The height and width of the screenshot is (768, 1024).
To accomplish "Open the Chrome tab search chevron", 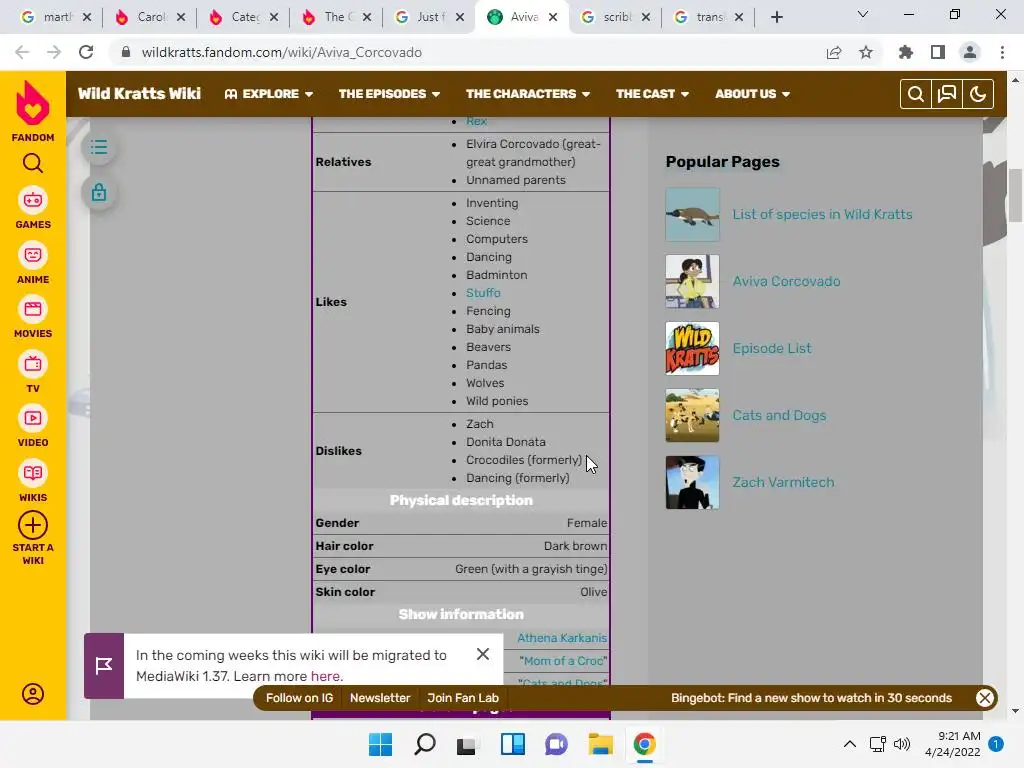I will [x=863, y=14].
